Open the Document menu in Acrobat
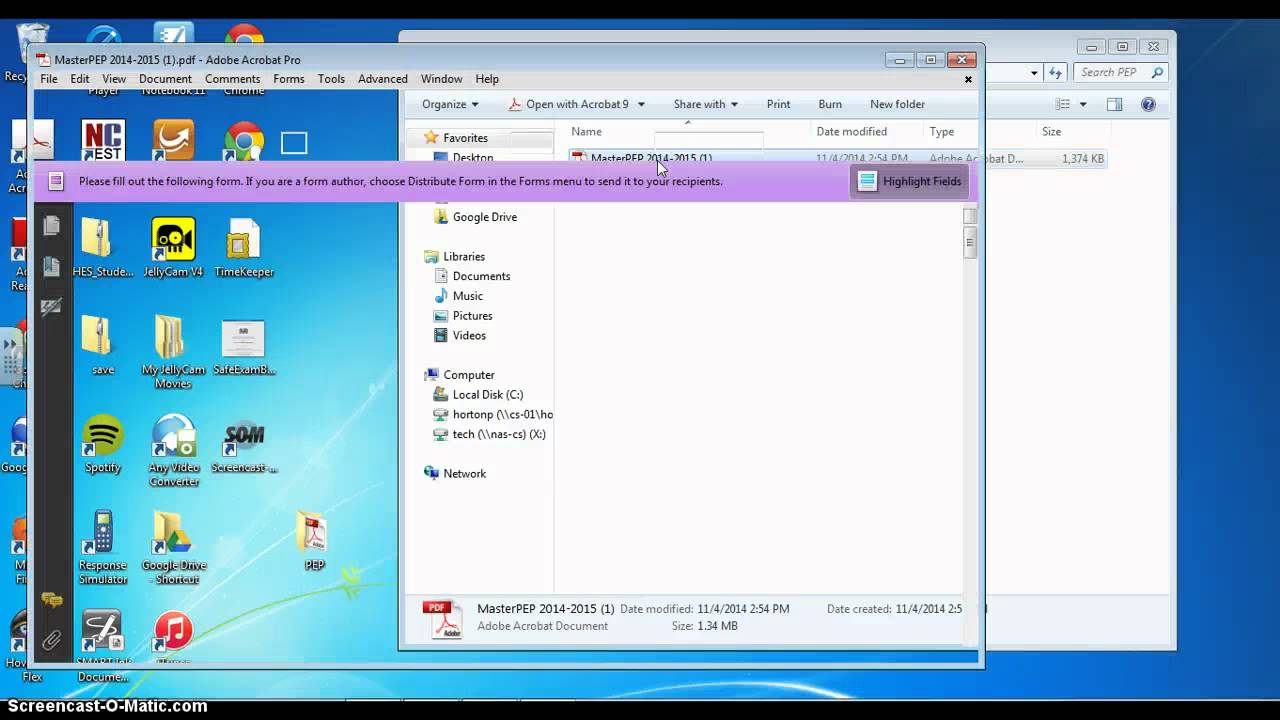 [x=165, y=79]
